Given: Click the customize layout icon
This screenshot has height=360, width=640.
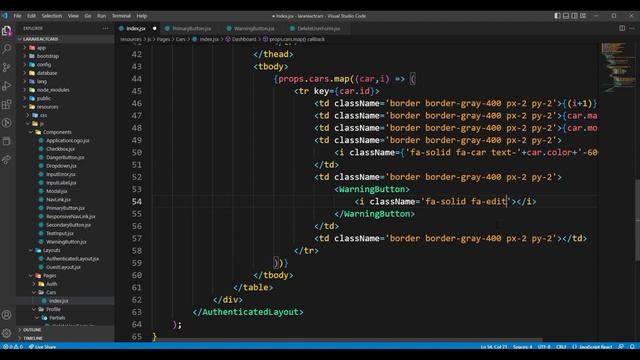Looking at the screenshot, I should (583, 16).
